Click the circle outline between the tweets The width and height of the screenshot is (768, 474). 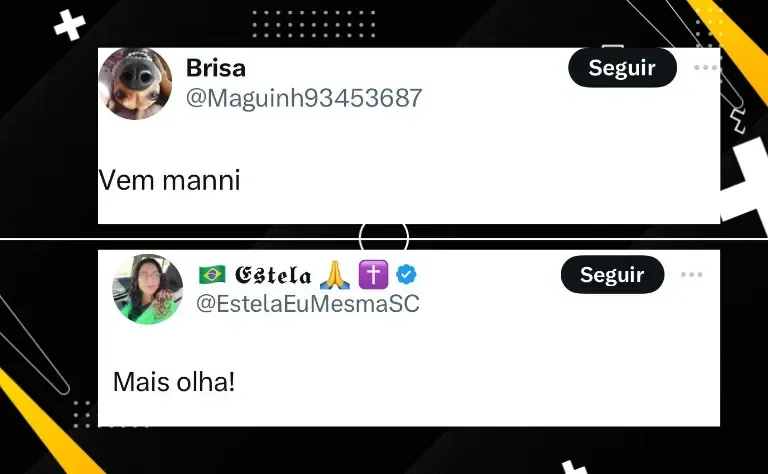[x=384, y=238]
